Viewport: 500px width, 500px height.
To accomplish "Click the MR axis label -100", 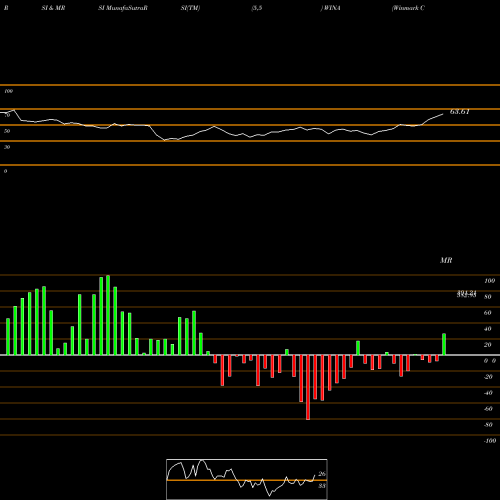I will coord(490,441).
